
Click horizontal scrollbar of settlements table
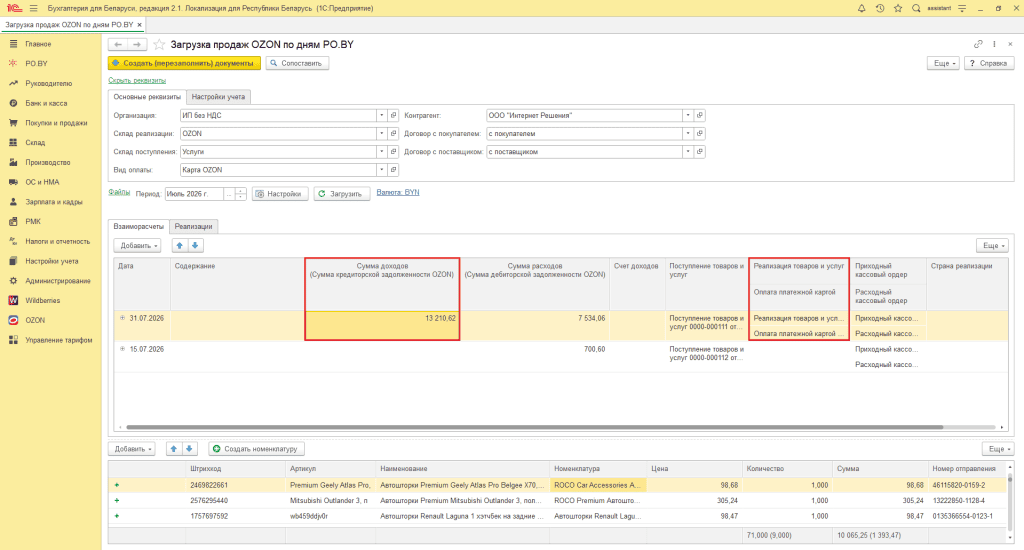pos(534,427)
